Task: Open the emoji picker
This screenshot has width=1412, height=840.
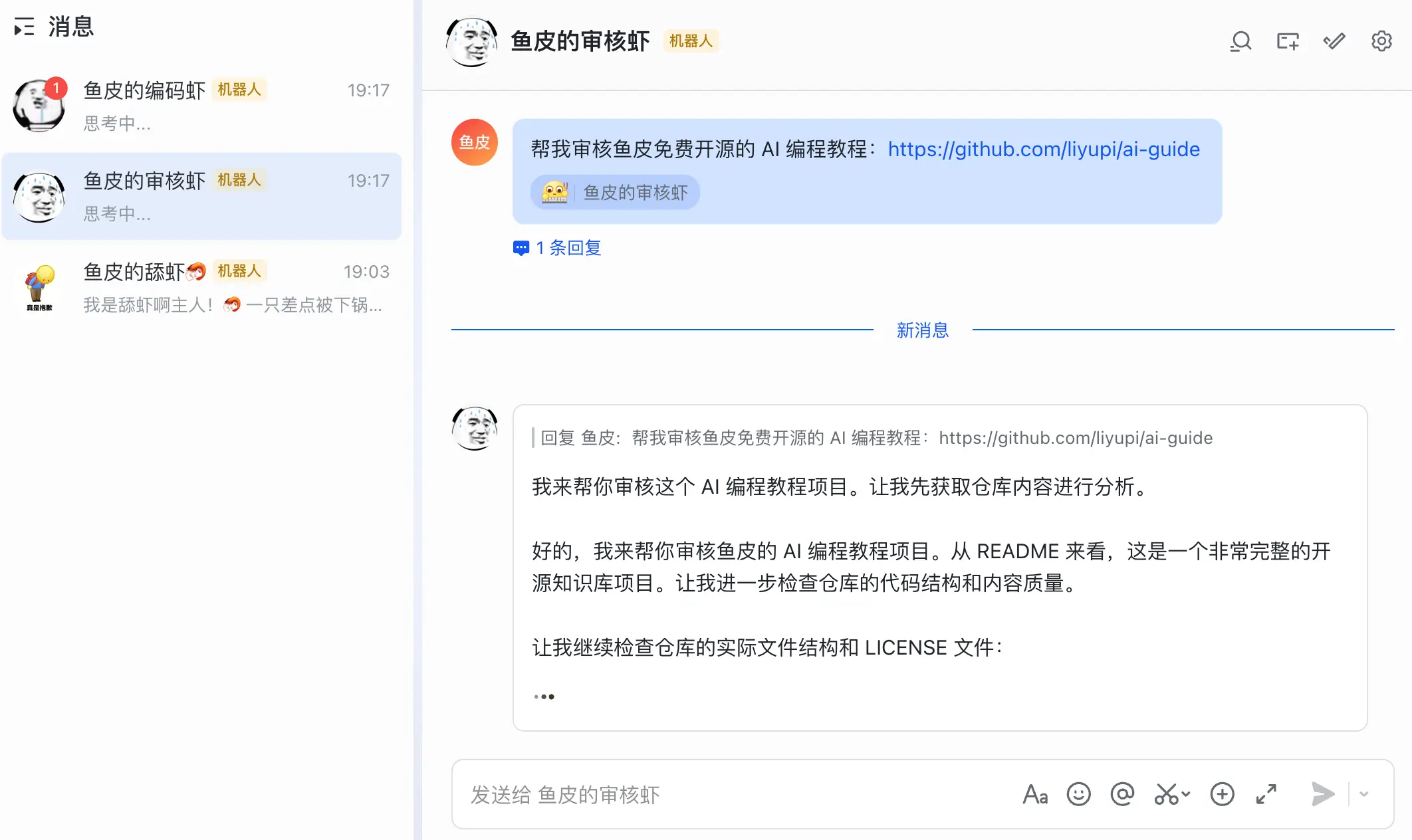Action: [x=1078, y=794]
